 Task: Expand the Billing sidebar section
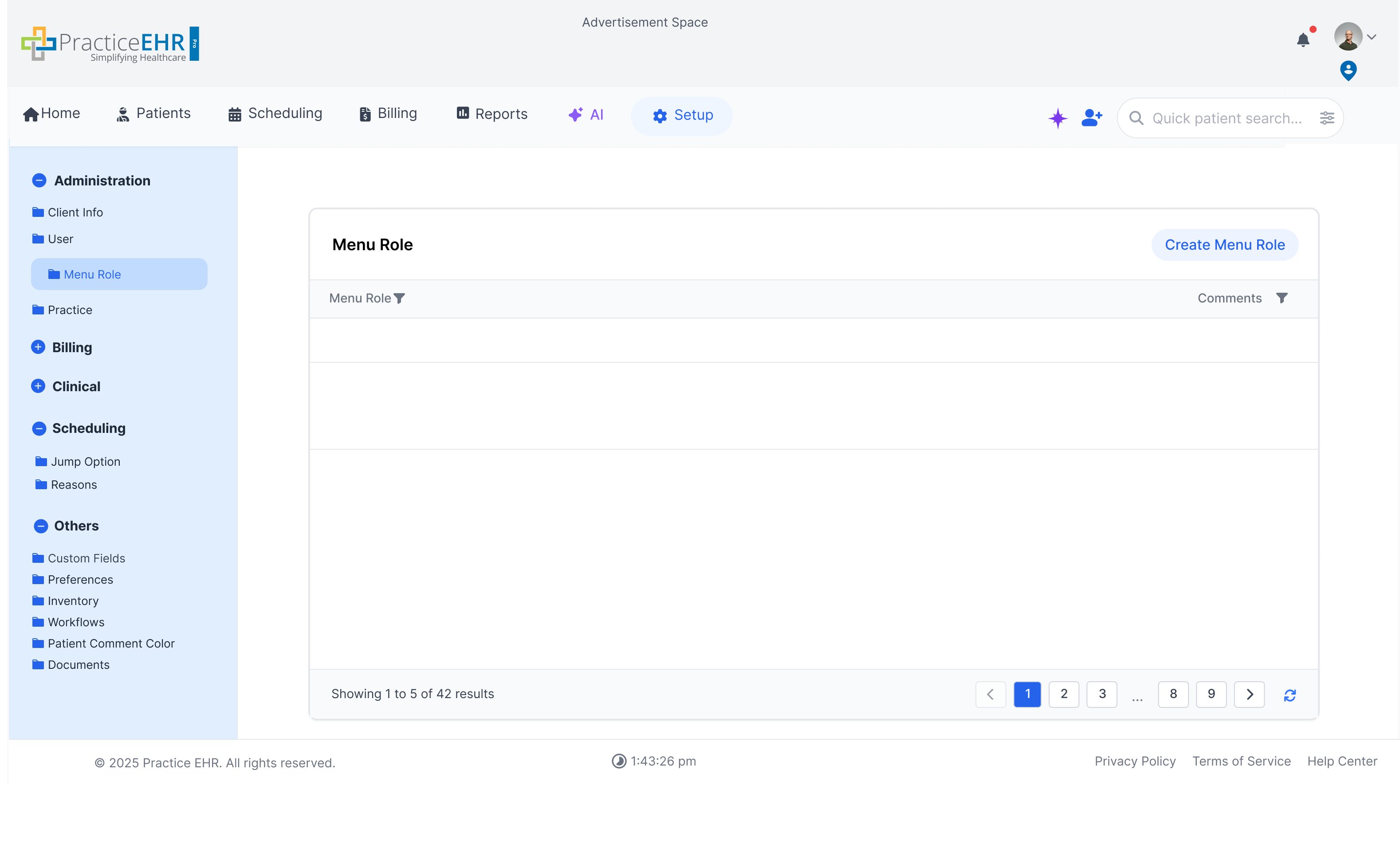38,347
